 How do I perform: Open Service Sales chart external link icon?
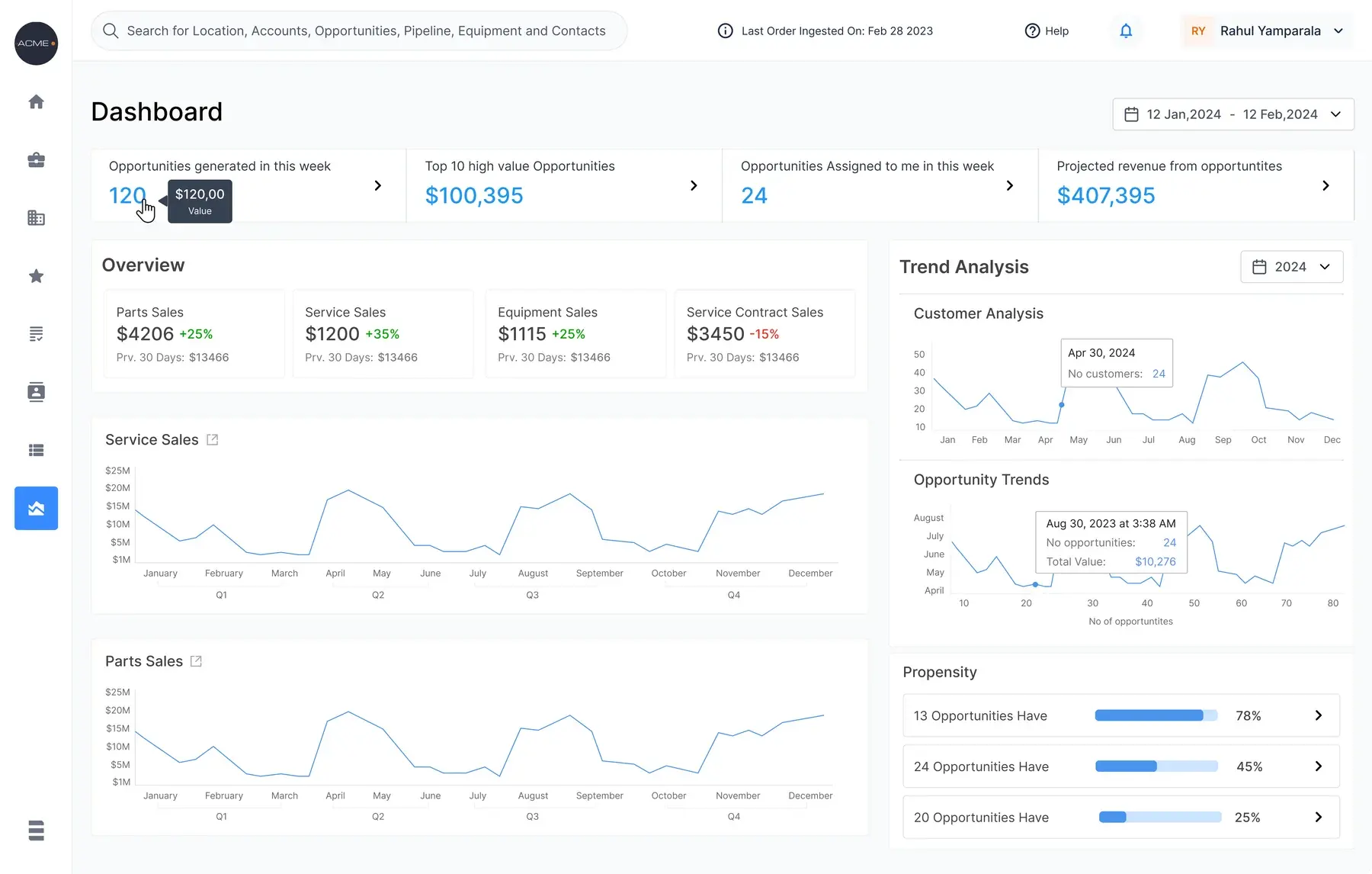[213, 440]
